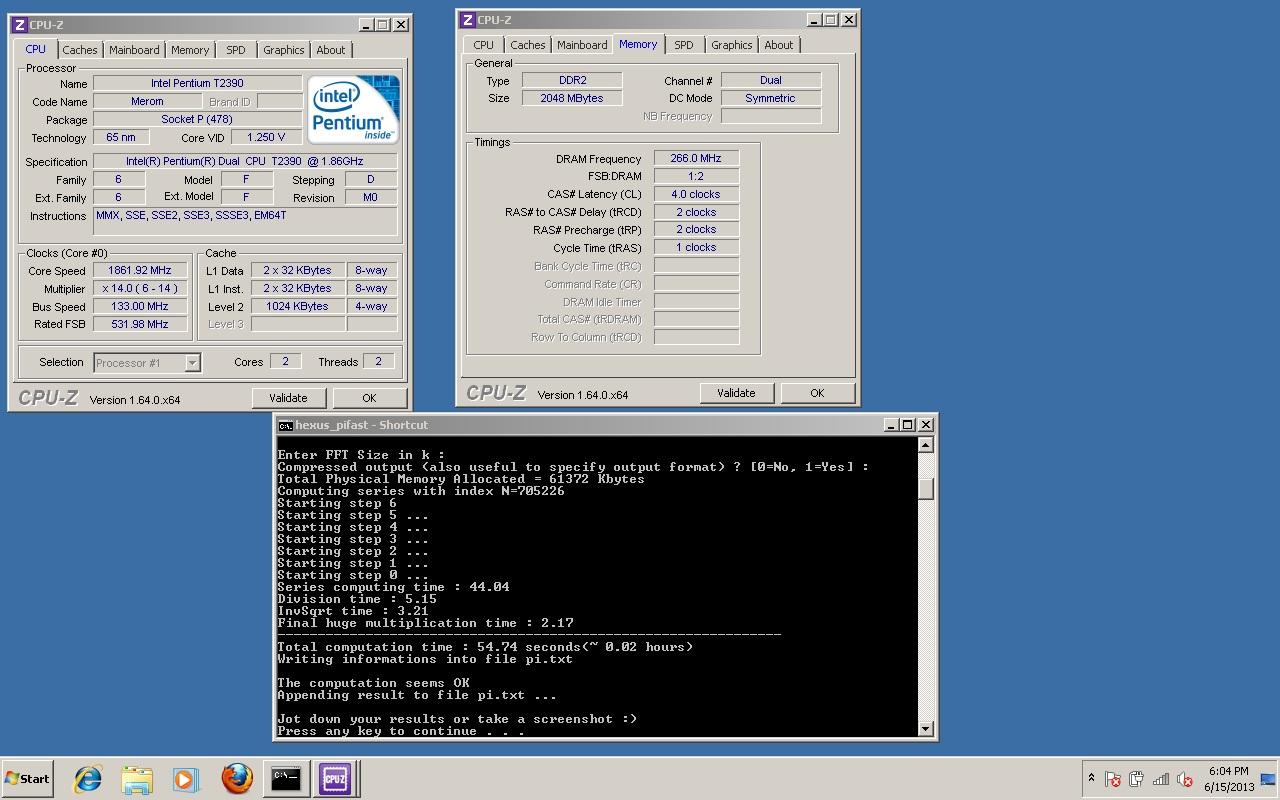Click memory Type value DDR2

click(x=572, y=80)
